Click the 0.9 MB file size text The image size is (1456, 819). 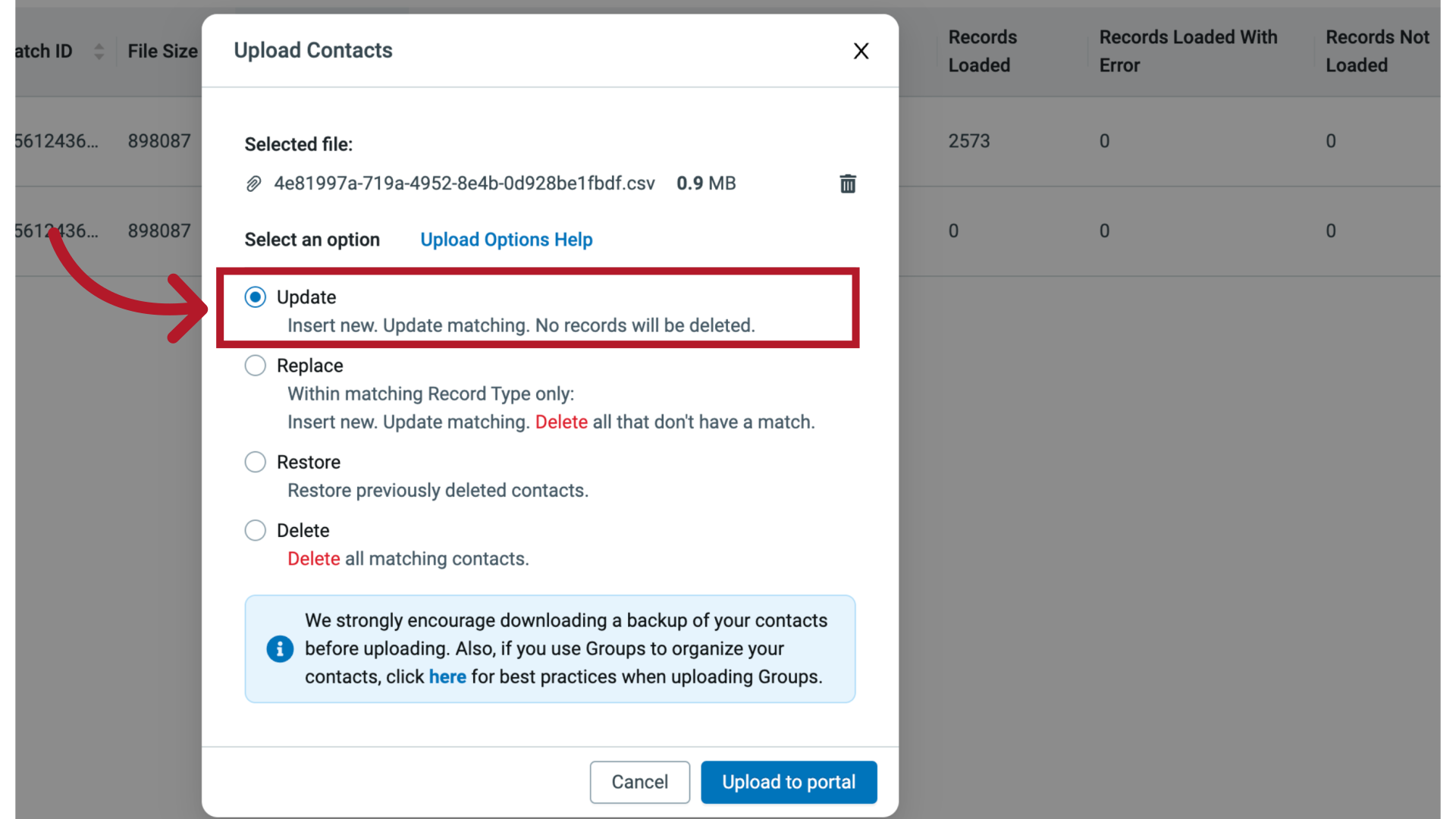[706, 183]
